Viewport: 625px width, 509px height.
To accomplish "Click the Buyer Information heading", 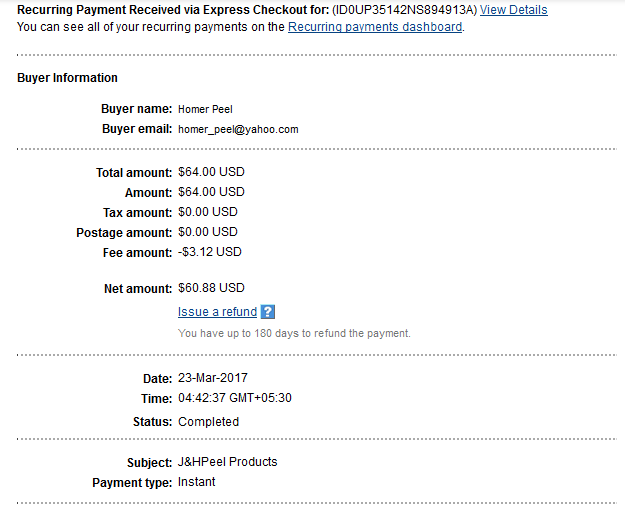I will (x=67, y=77).
